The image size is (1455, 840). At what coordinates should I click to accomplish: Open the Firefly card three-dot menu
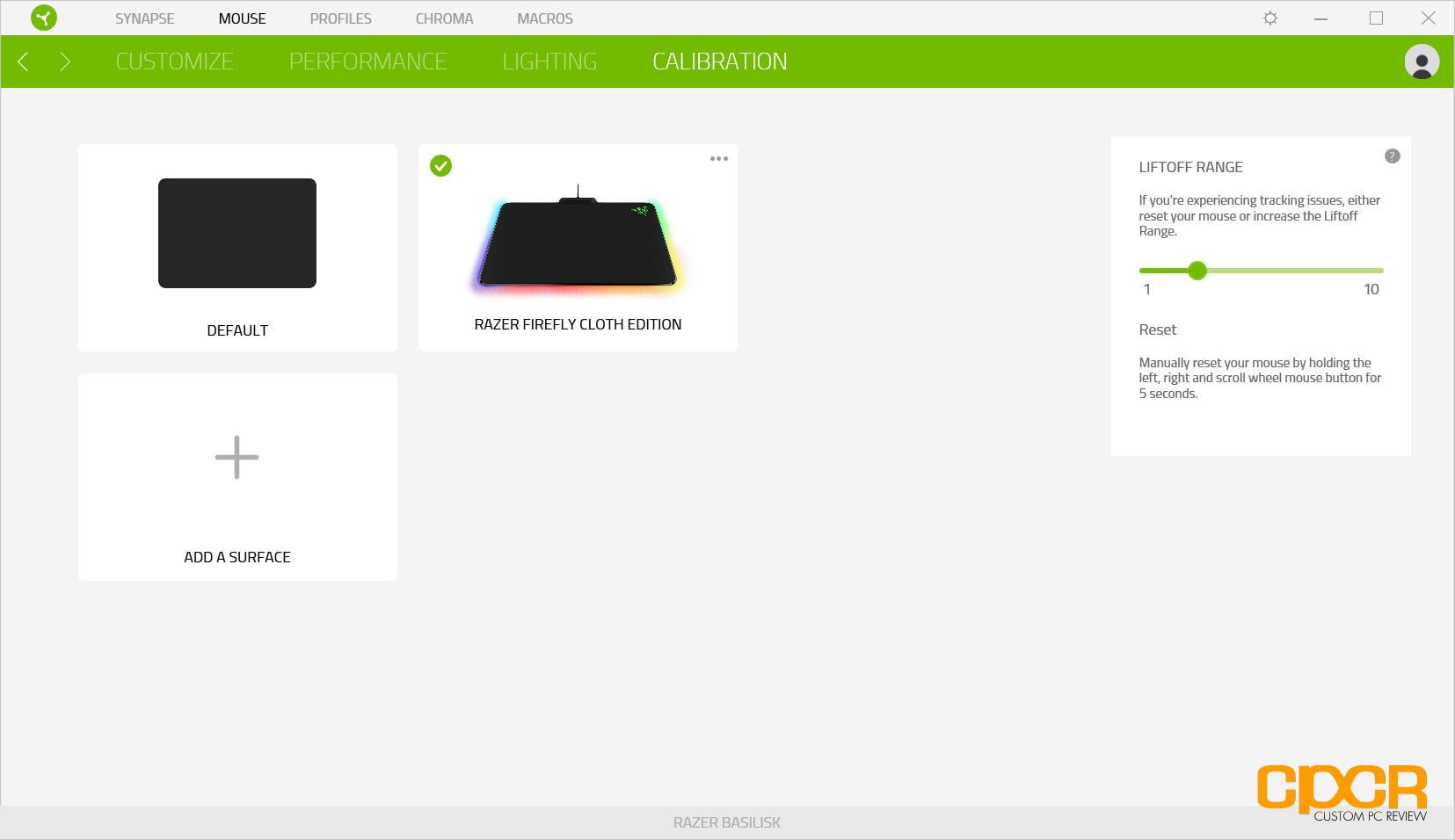coord(719,159)
